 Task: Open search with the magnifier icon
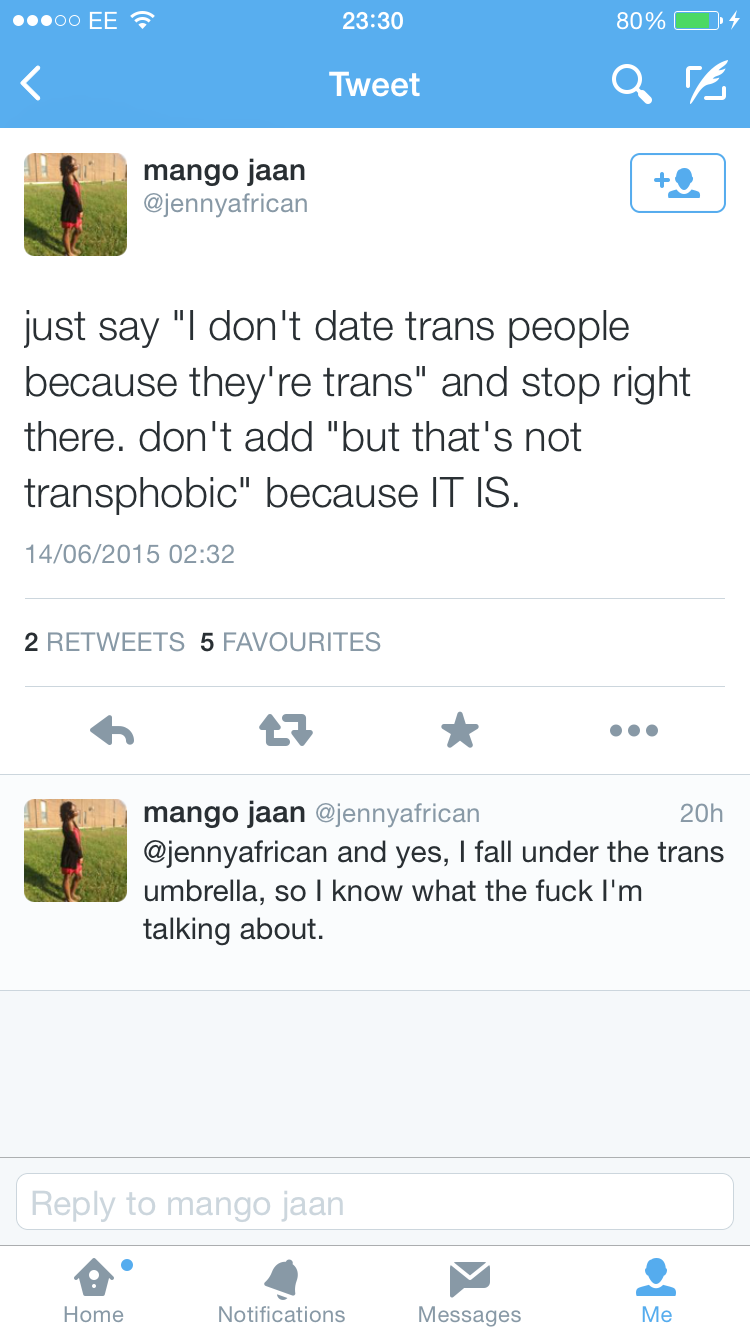[x=631, y=84]
